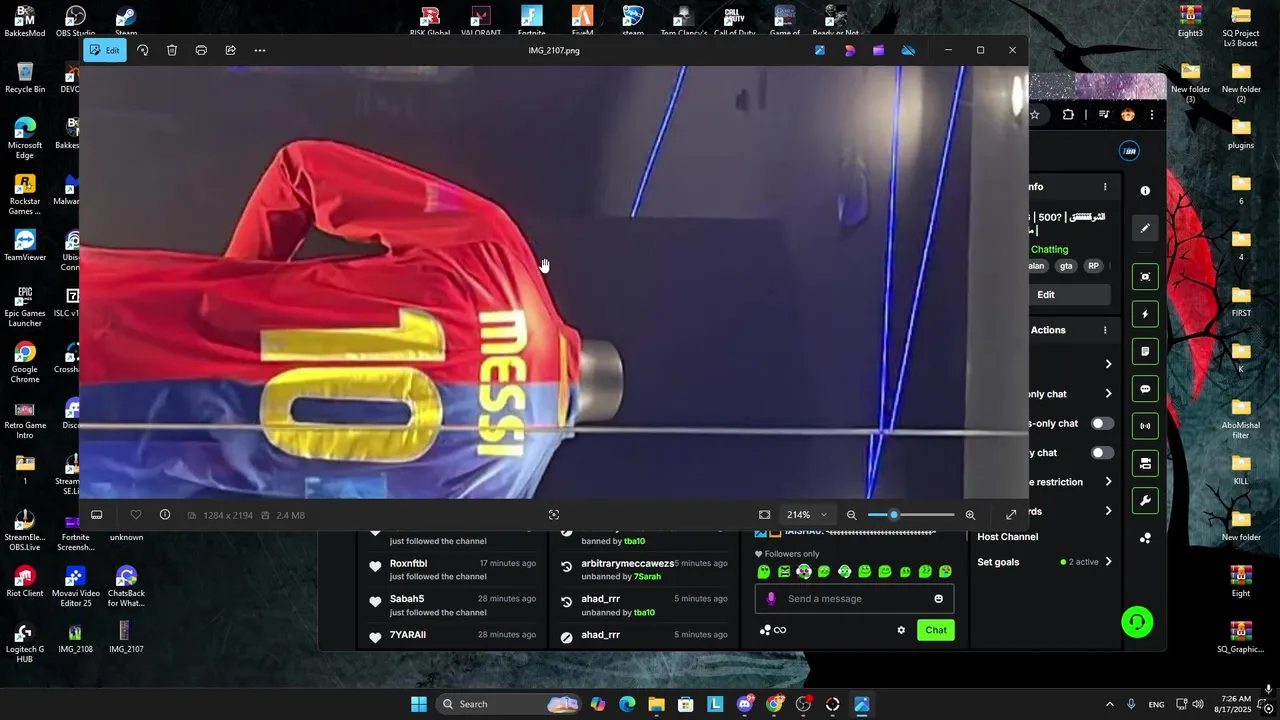
Task: Open the three-dot See more menu in Photos
Action: tap(260, 50)
